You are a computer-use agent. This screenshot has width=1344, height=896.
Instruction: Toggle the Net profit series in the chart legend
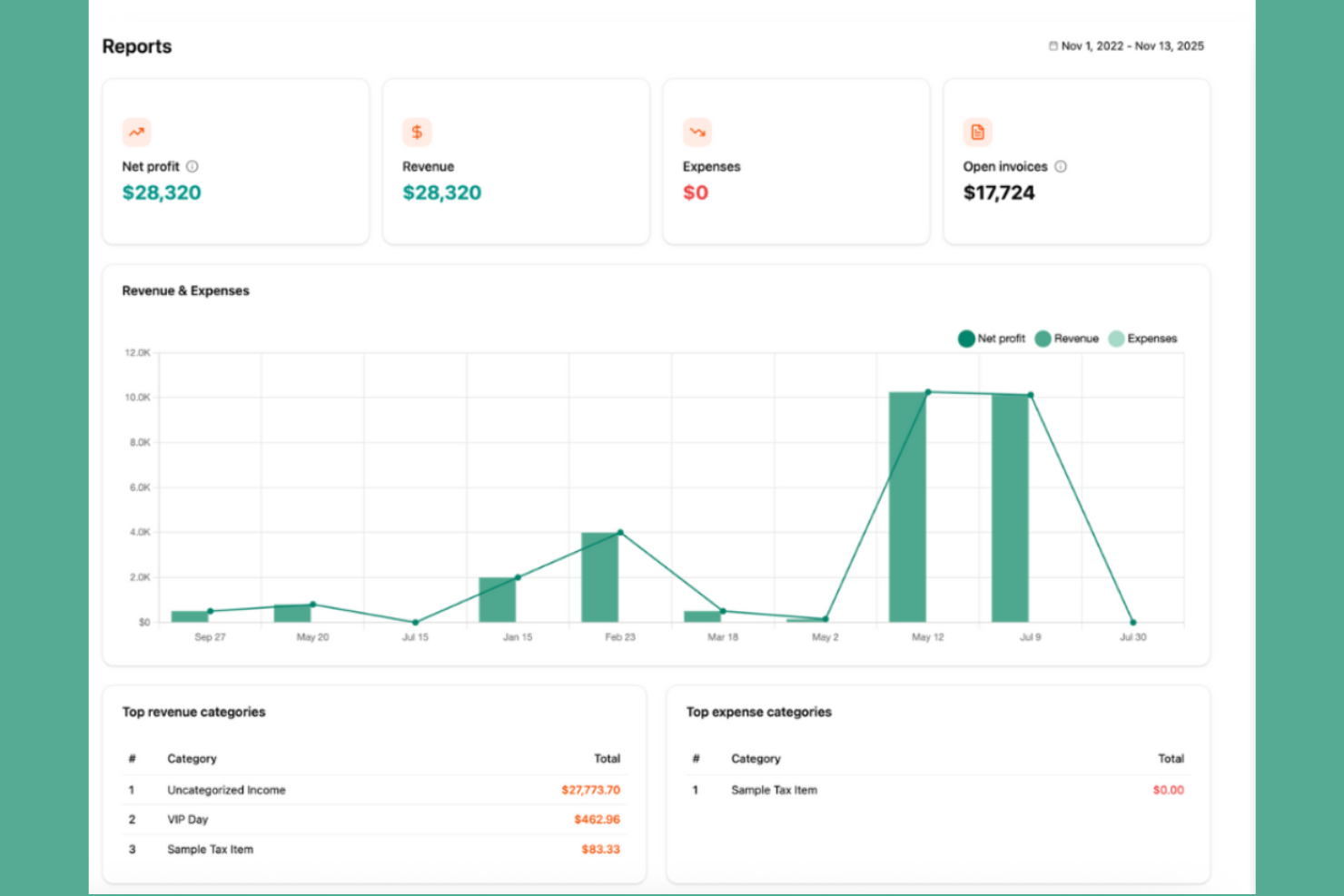(x=1001, y=338)
